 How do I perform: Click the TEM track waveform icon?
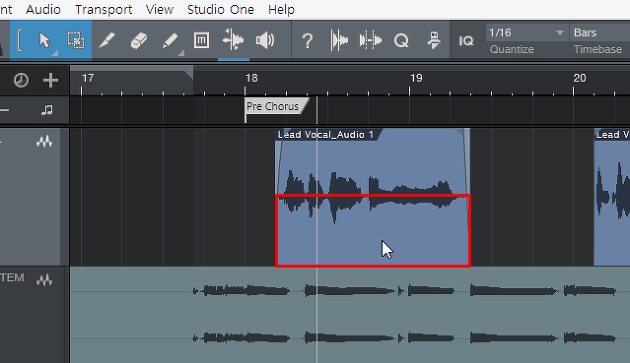tap(44, 280)
